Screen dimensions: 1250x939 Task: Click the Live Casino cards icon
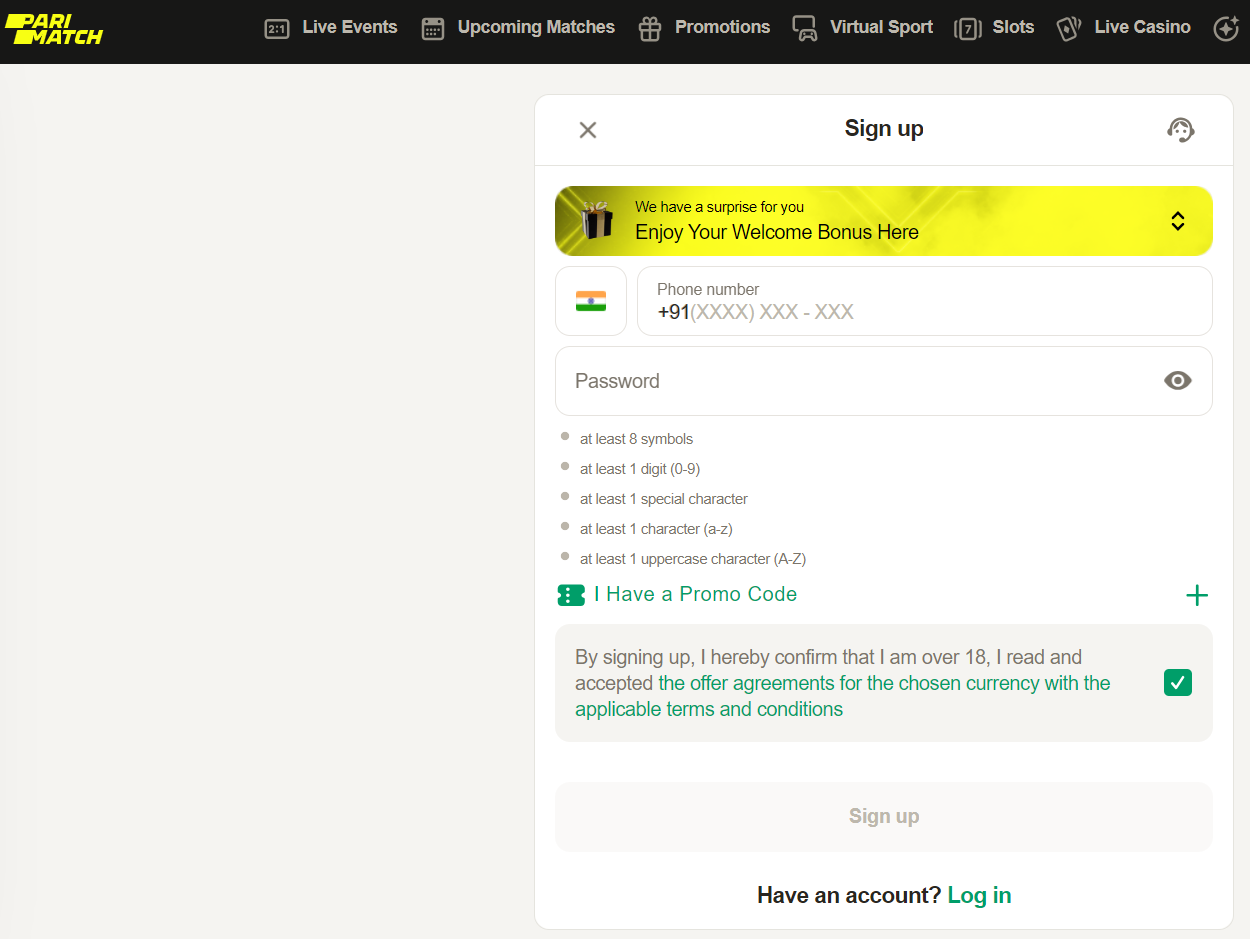coord(1069,29)
